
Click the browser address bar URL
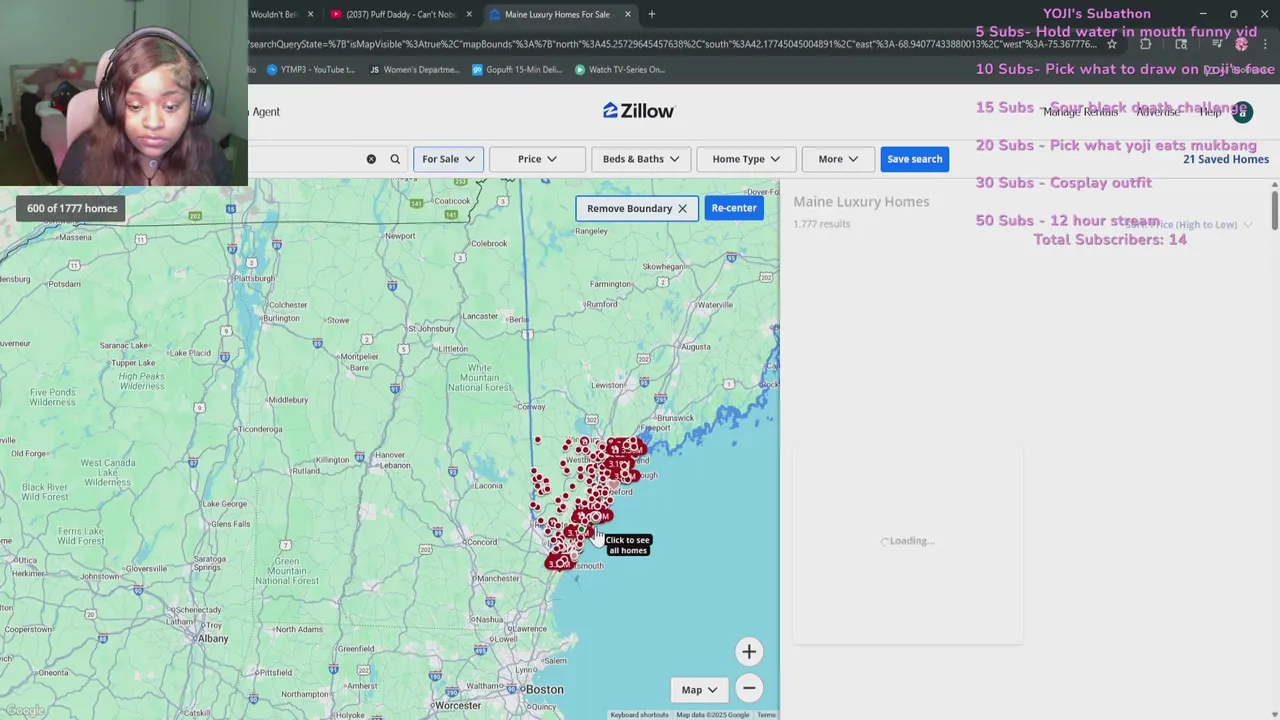click(x=672, y=44)
